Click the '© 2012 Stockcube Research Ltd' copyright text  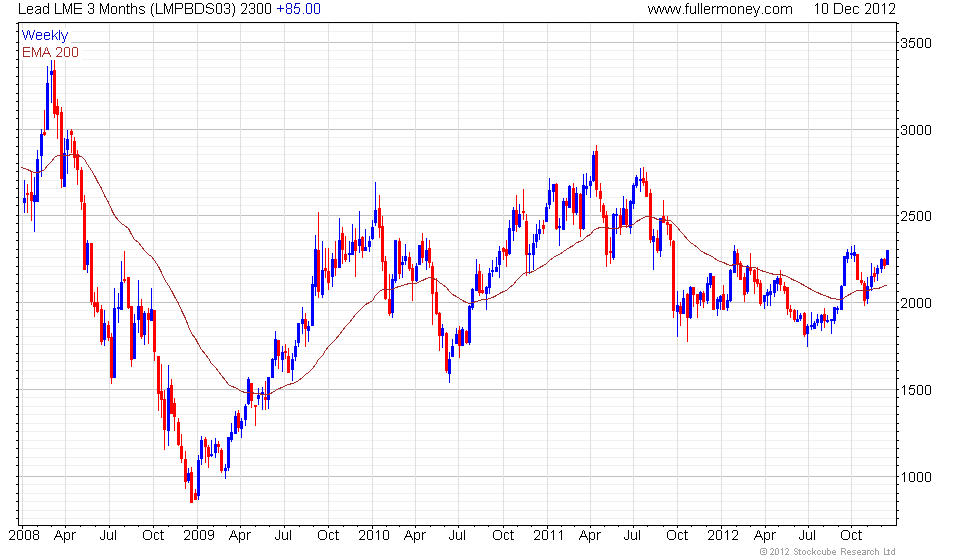click(828, 552)
